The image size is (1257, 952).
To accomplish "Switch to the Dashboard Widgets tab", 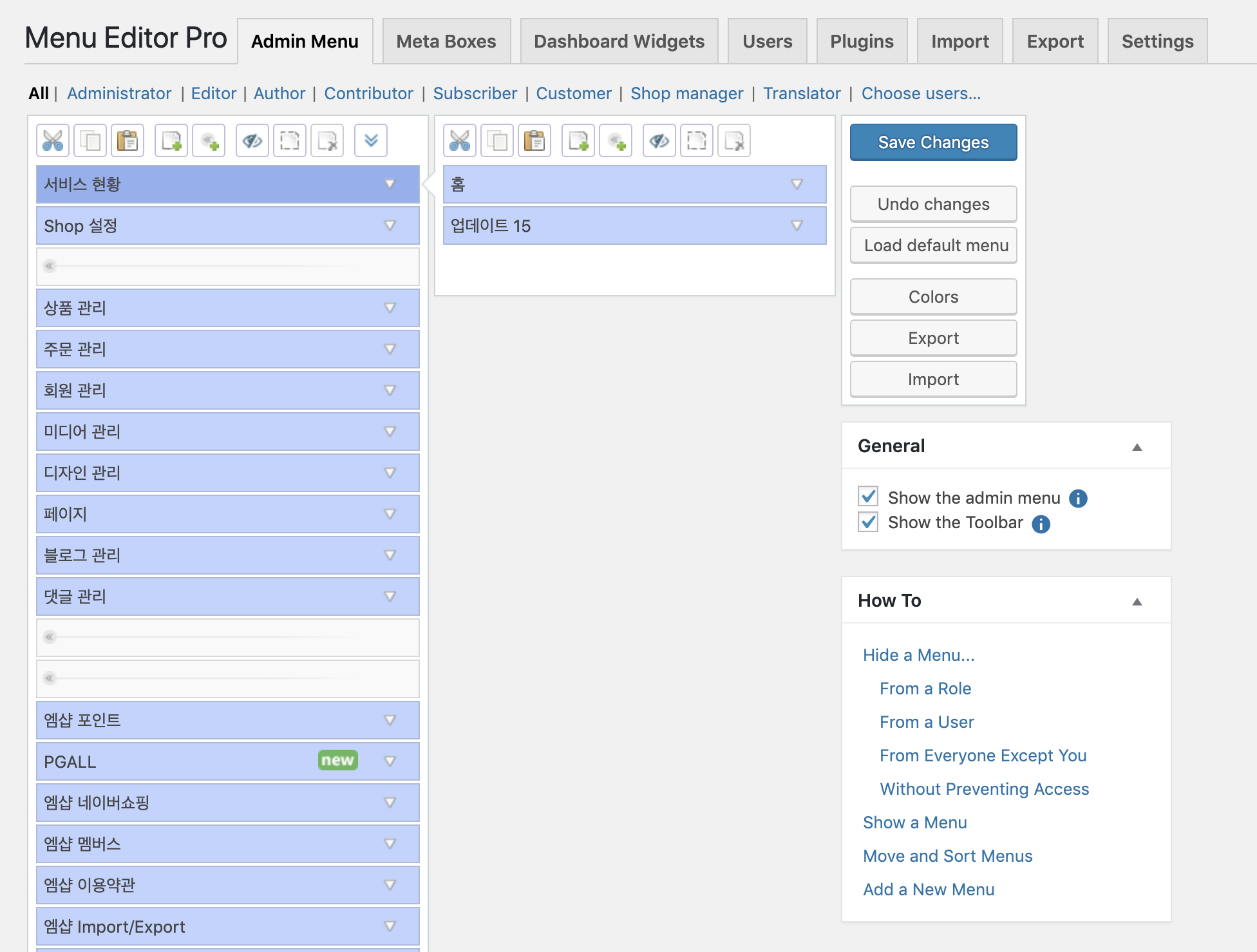I will click(x=619, y=41).
